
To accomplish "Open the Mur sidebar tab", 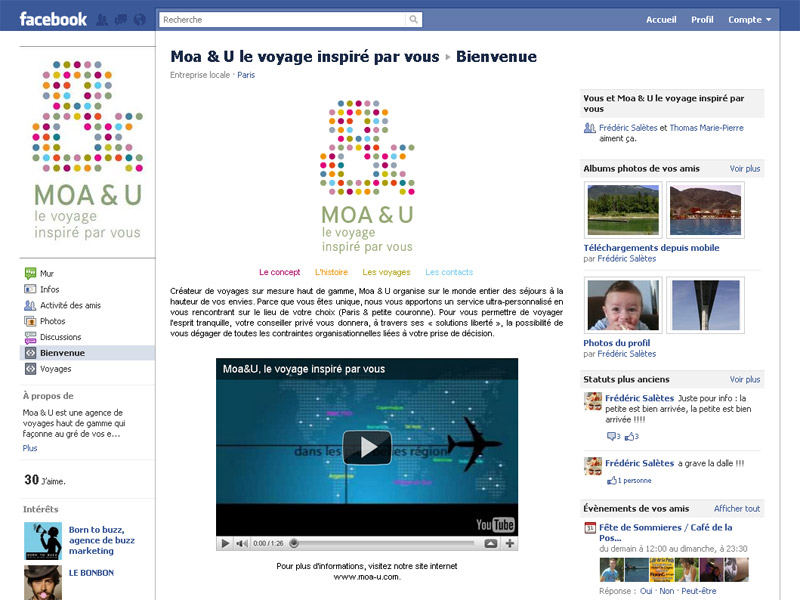I will tap(47, 273).
